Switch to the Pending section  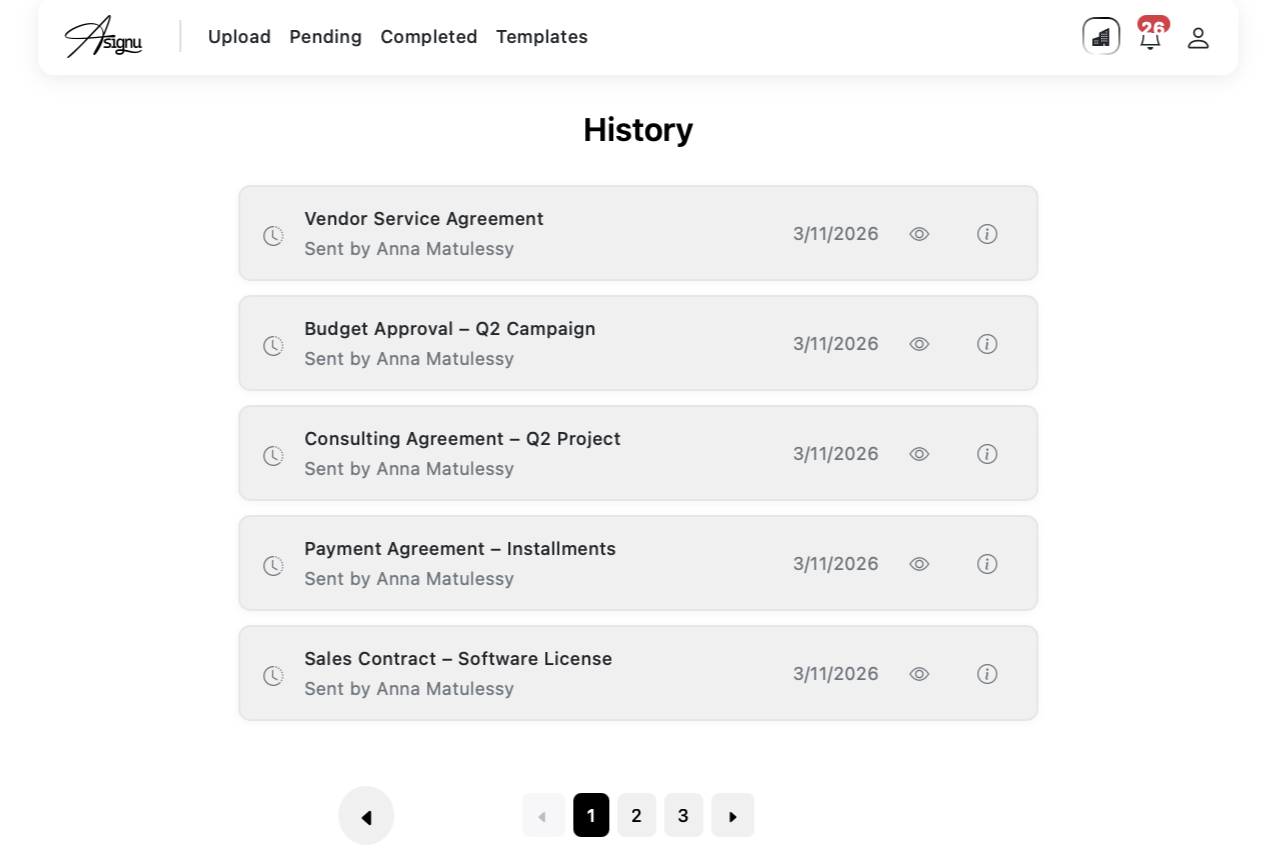point(325,37)
